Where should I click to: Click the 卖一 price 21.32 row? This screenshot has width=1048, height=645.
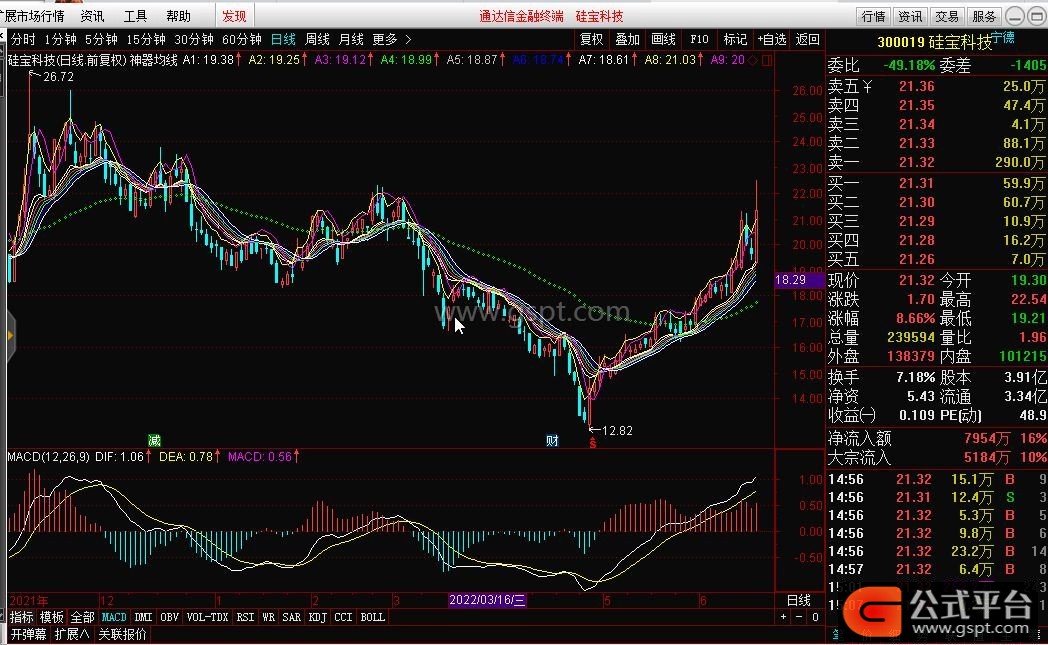point(936,162)
